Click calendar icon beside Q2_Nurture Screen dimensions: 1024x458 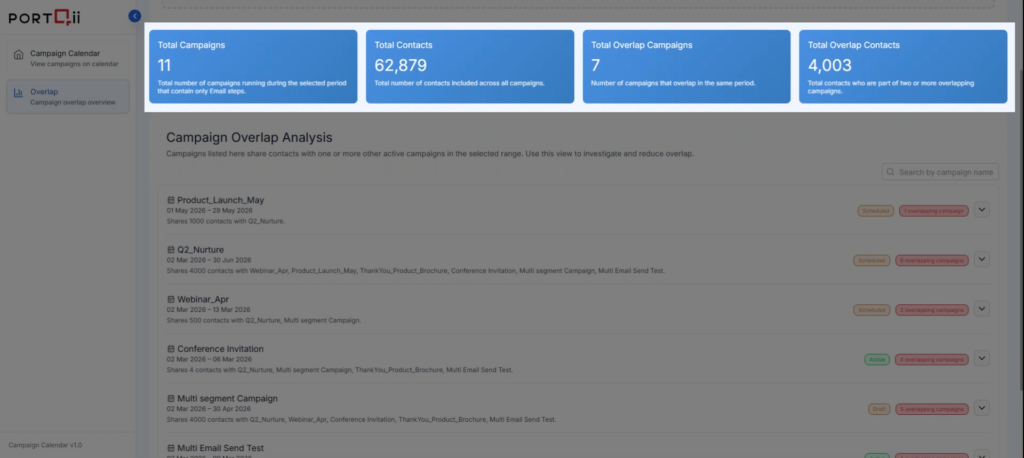pyautogui.click(x=171, y=250)
